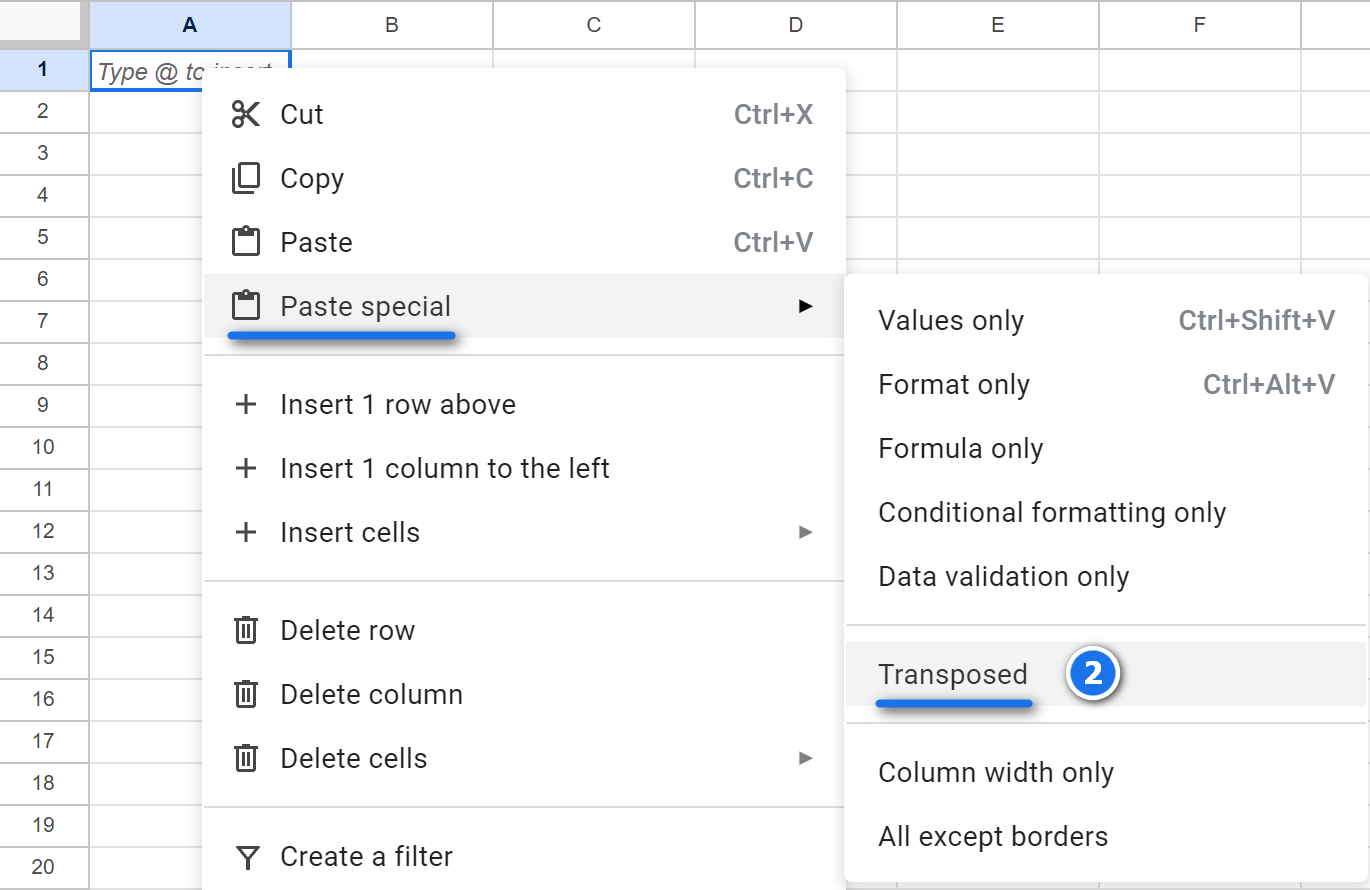This screenshot has height=890, width=1370.
Task: Choose Paste from the context menu
Action: click(x=524, y=242)
